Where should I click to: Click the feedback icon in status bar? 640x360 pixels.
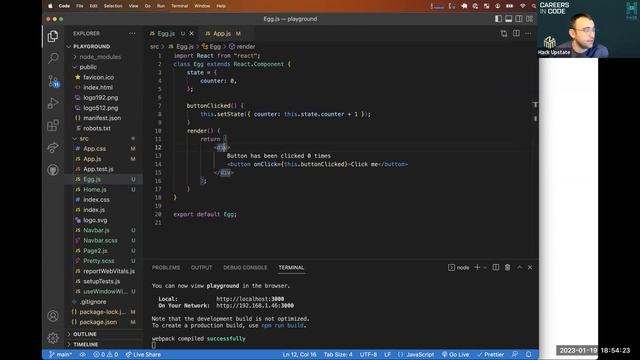pos(515,354)
